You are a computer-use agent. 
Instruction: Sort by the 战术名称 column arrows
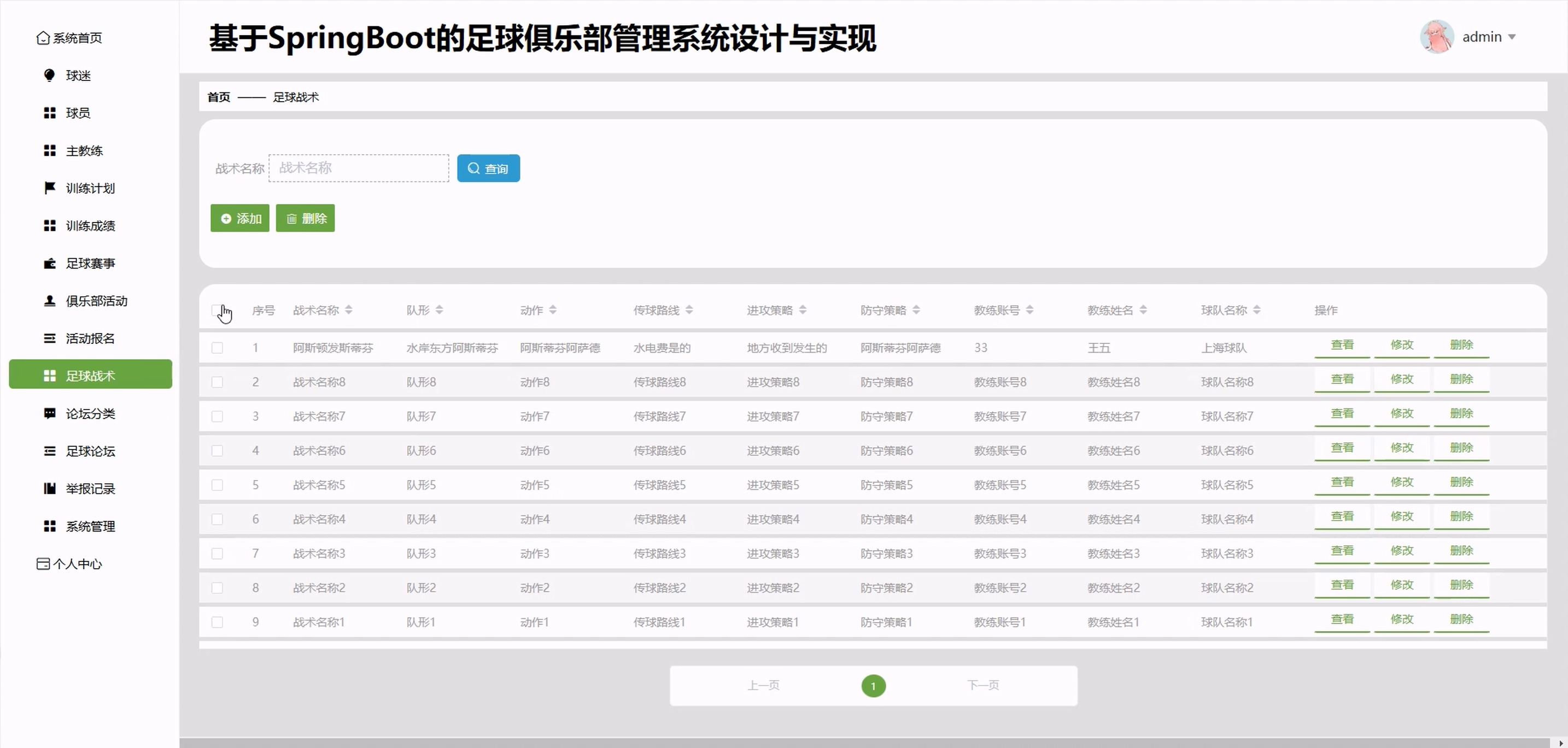(x=349, y=311)
